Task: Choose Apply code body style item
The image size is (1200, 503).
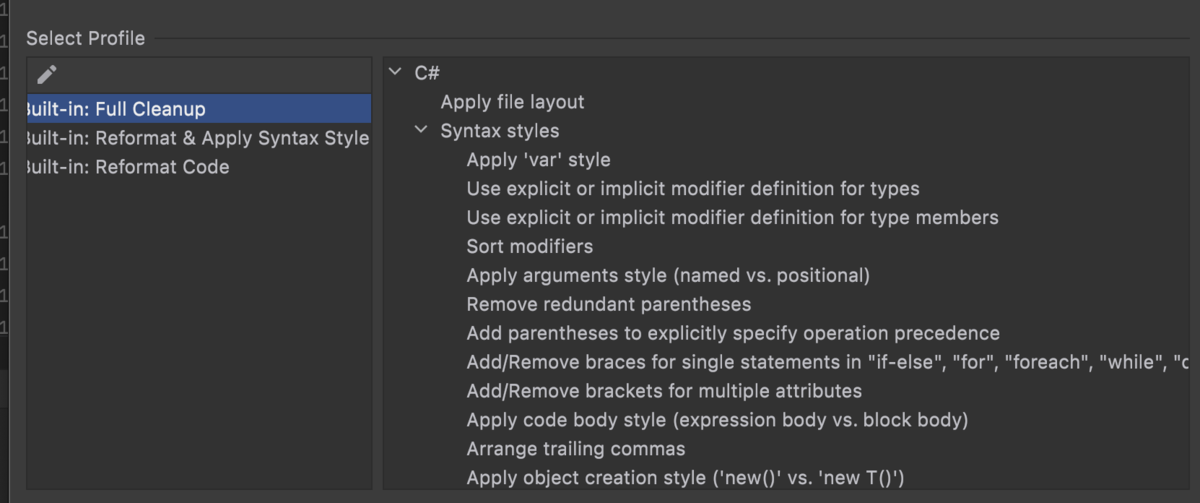Action: [x=717, y=420]
